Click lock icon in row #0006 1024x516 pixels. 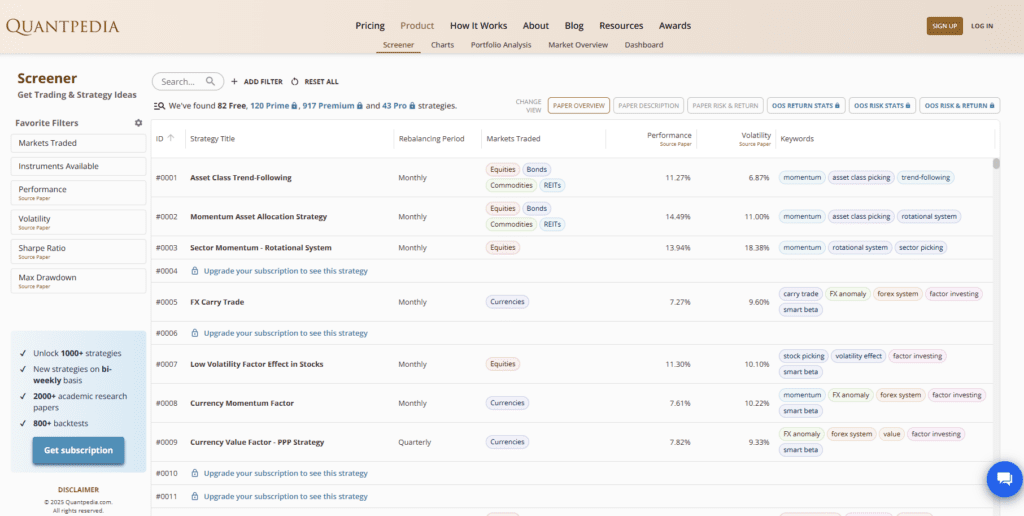(195, 333)
